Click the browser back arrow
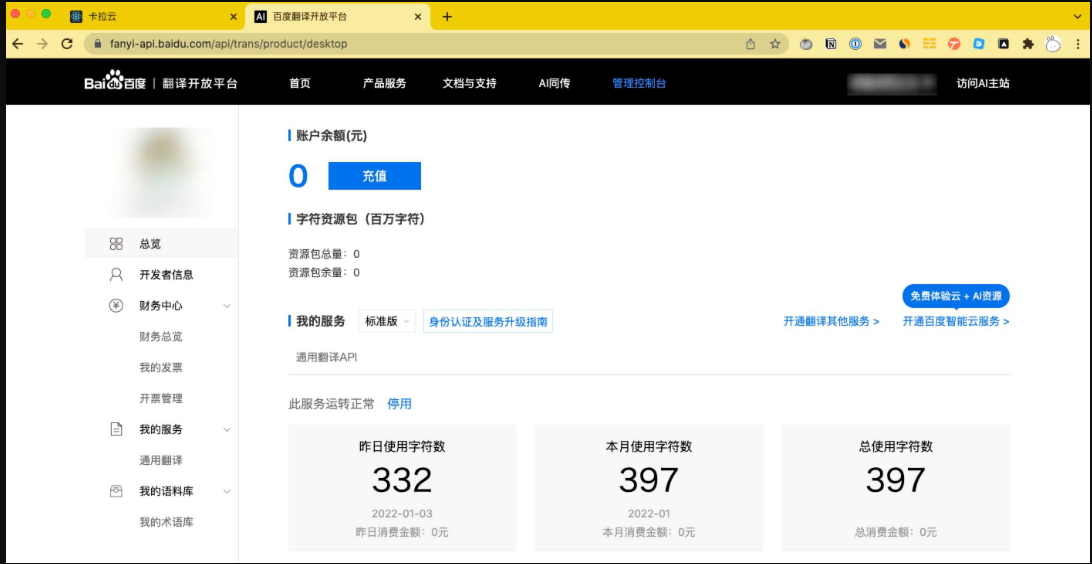 (x=18, y=44)
